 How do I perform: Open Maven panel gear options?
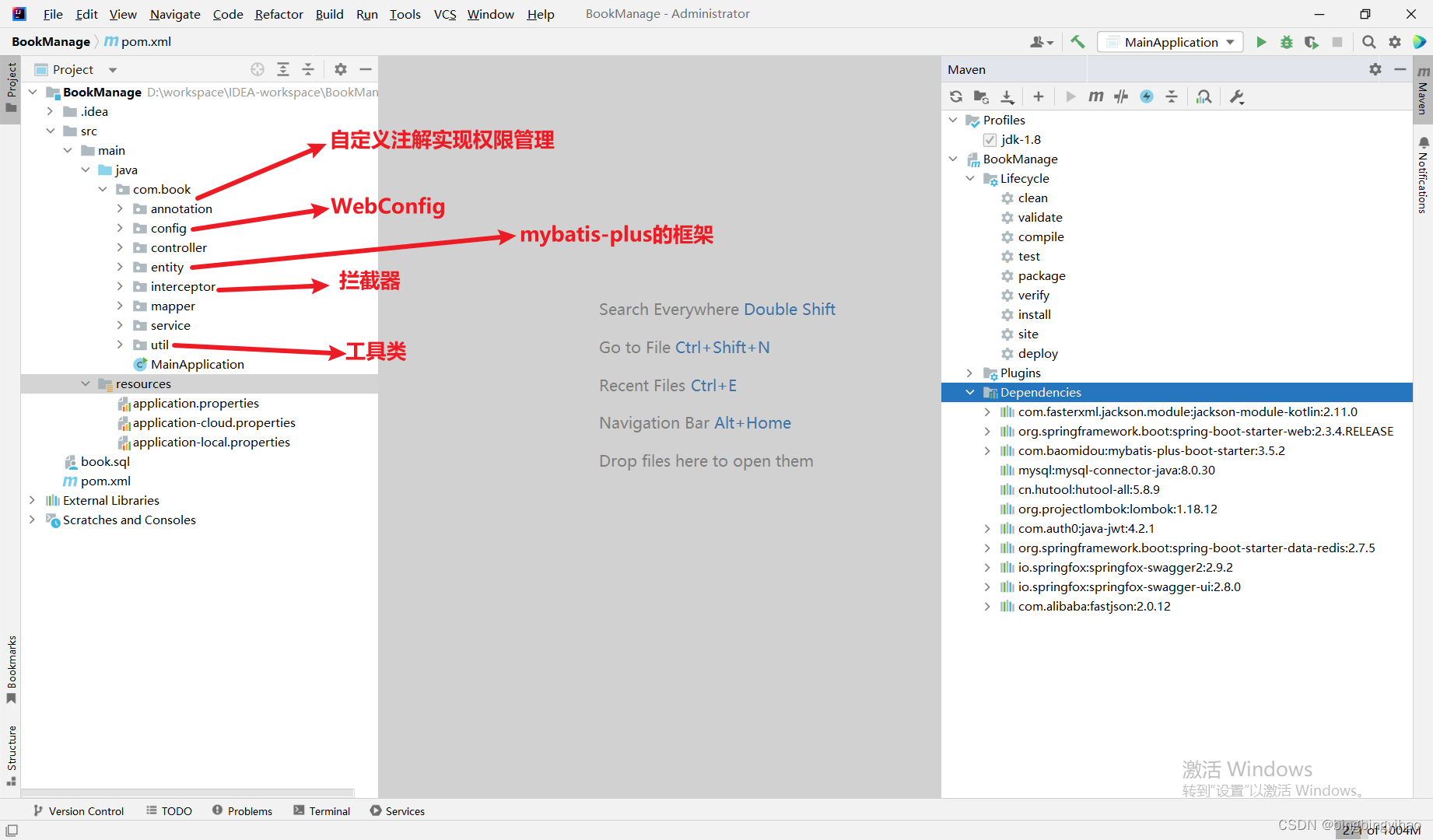1375,69
